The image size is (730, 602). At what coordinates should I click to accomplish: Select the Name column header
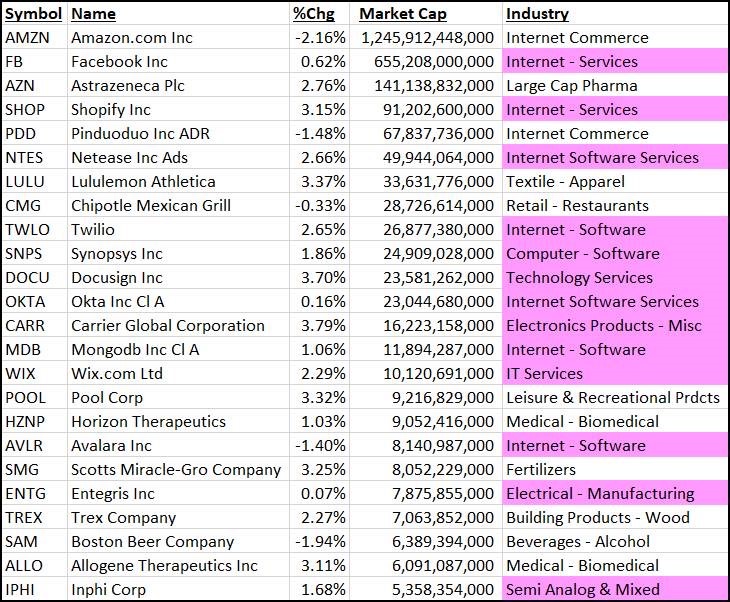click(93, 14)
